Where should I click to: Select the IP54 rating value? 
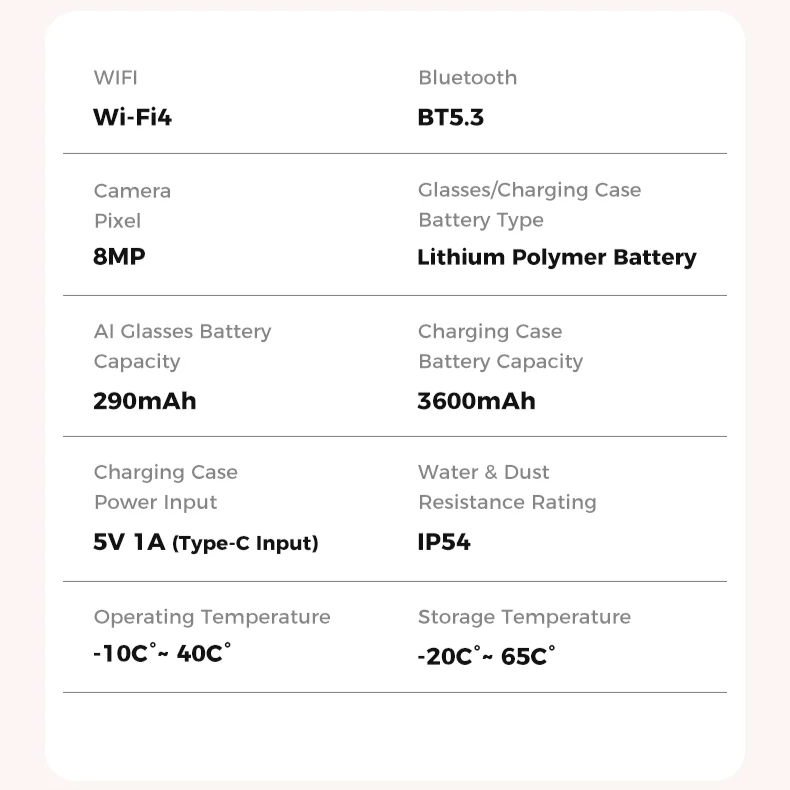point(444,543)
